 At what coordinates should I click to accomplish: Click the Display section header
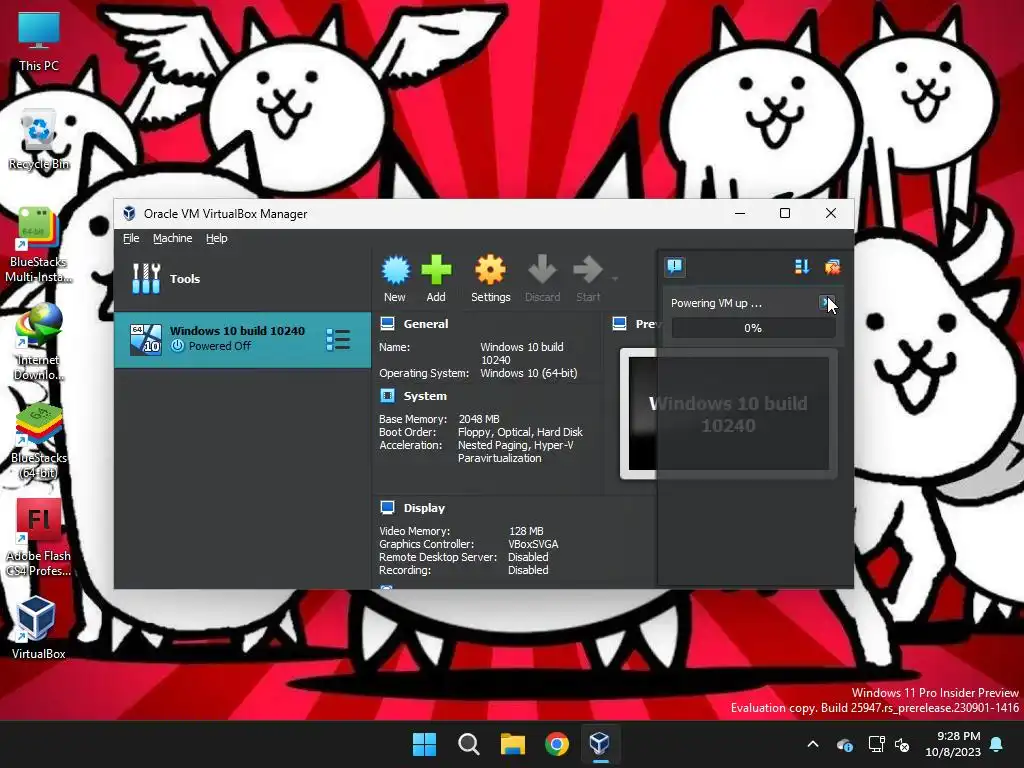[x=424, y=508]
